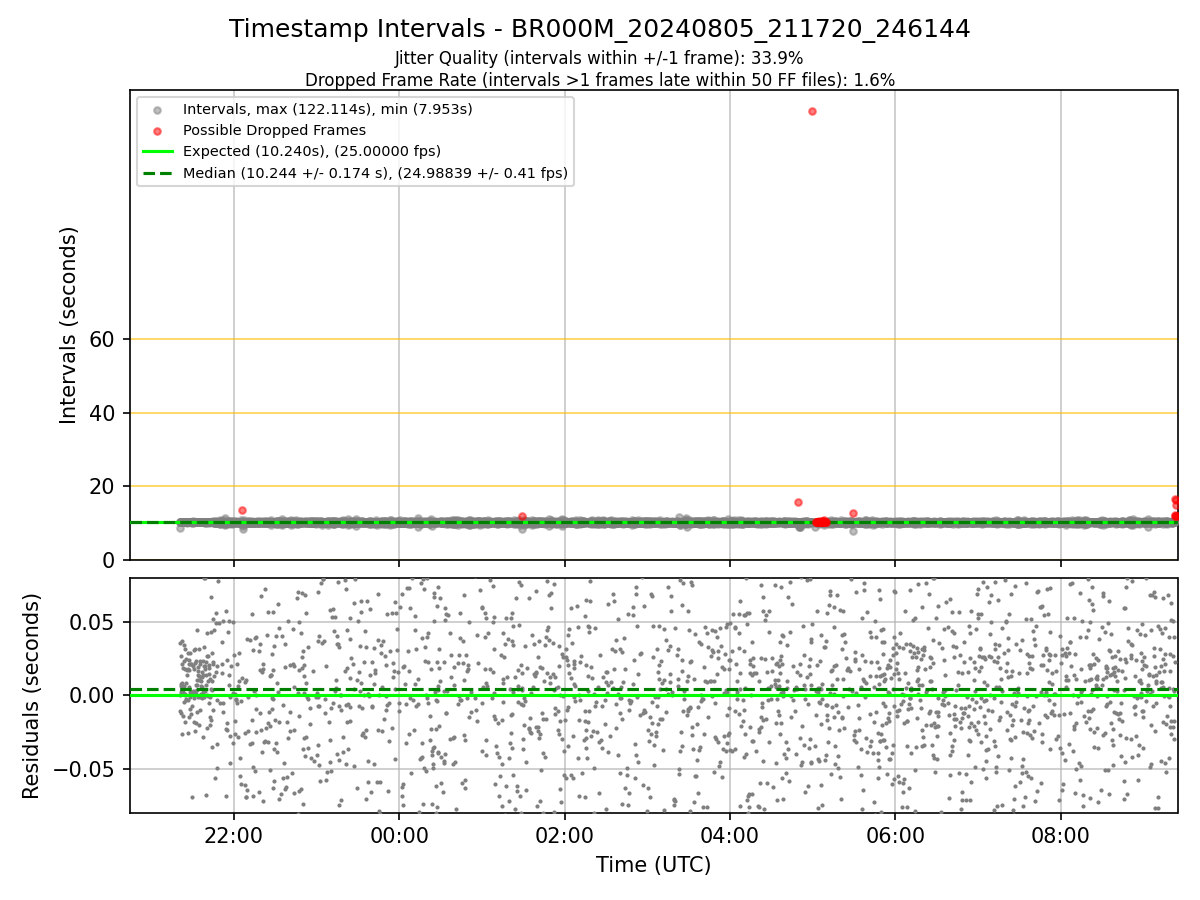Click the 'Time (UTC)' x-axis label
1200x900 pixels.
coord(653,865)
